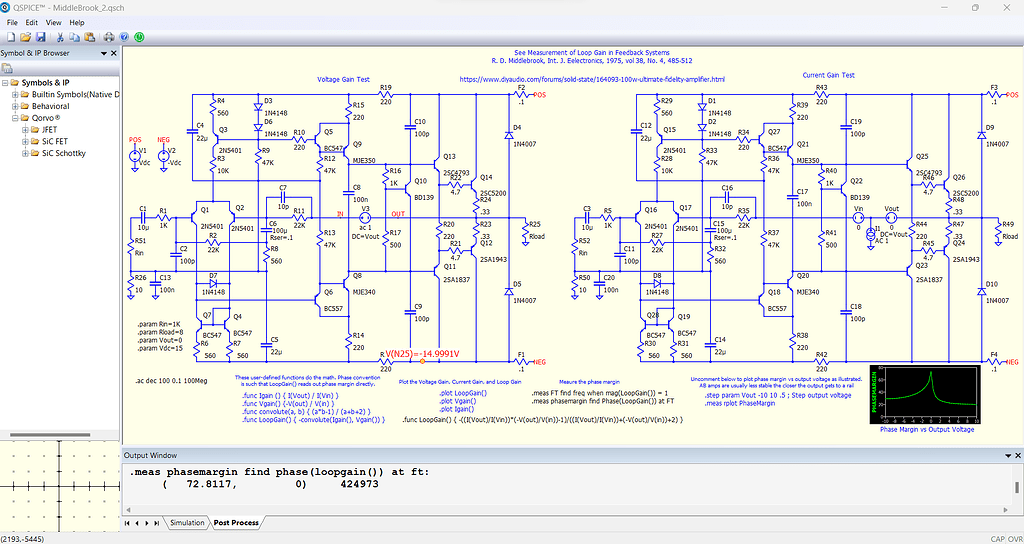
Task: Open the View menu
Action: [x=54, y=22]
